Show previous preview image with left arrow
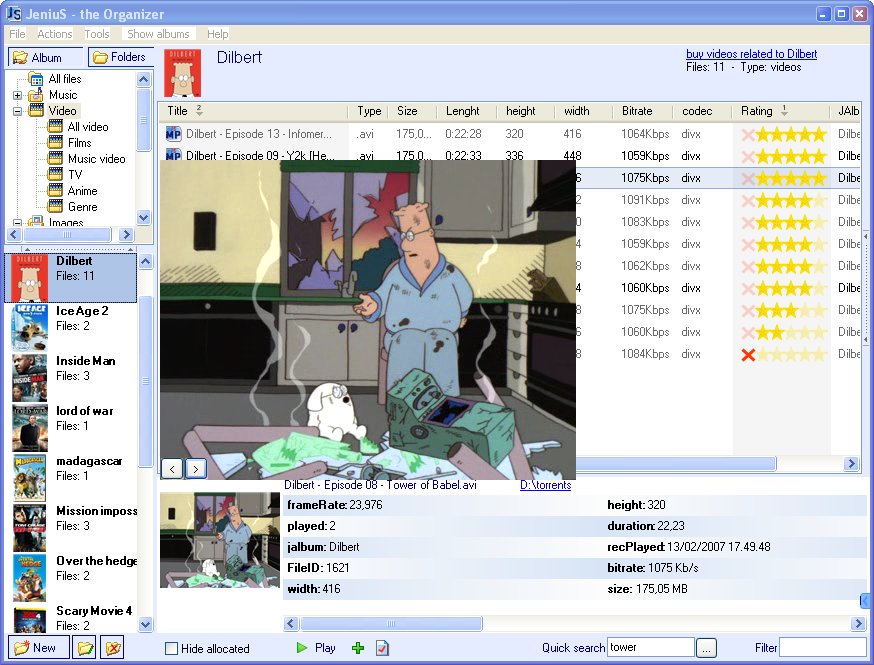Screen dimensions: 874x665 pyautogui.click(x=172, y=469)
